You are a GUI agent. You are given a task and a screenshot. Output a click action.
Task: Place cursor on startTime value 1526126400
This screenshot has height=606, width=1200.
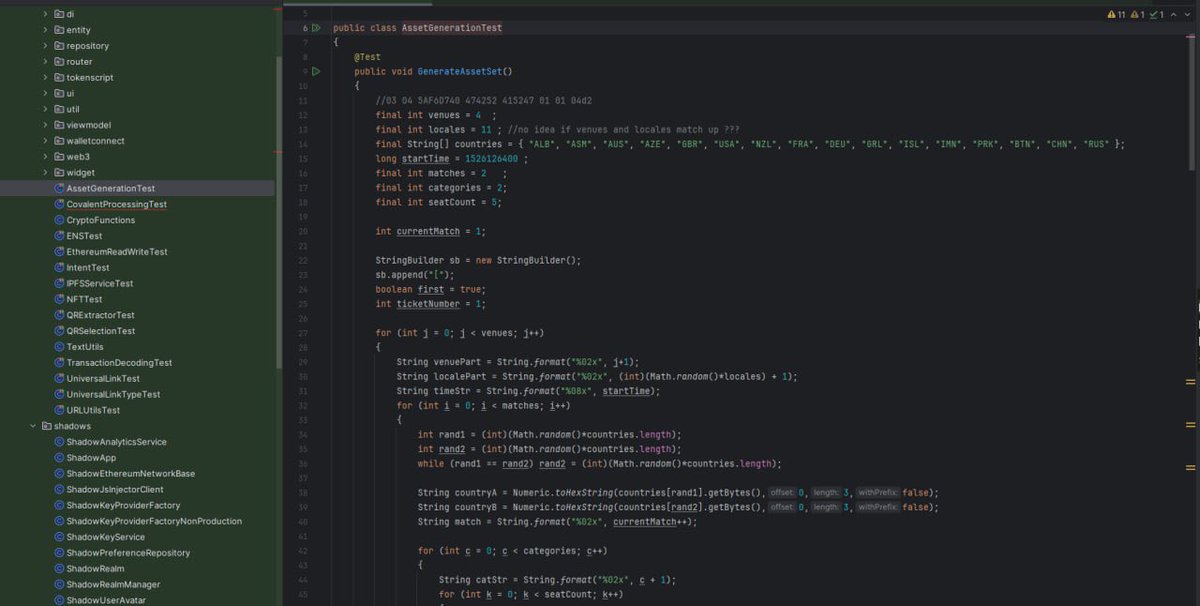point(493,159)
